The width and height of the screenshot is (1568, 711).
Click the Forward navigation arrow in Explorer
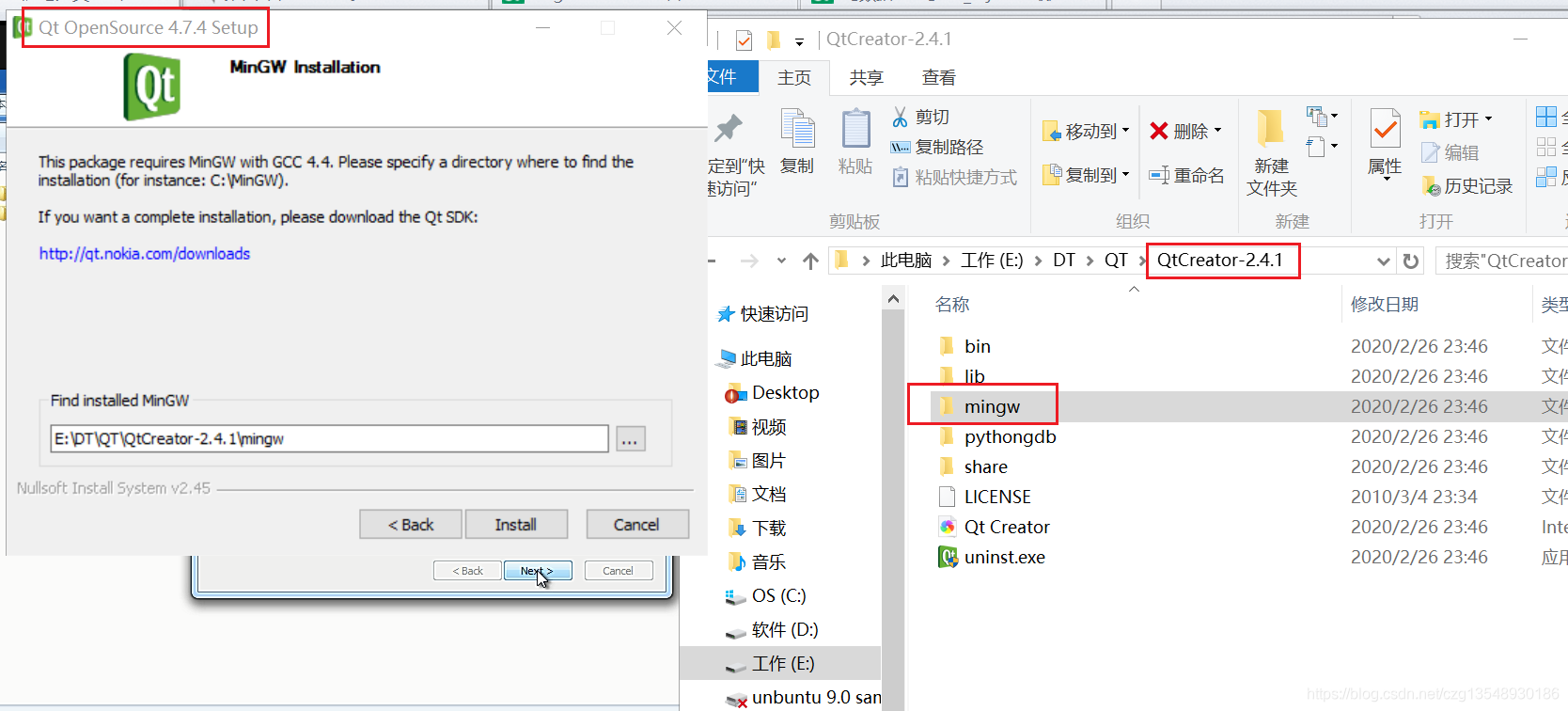pyautogui.click(x=749, y=261)
